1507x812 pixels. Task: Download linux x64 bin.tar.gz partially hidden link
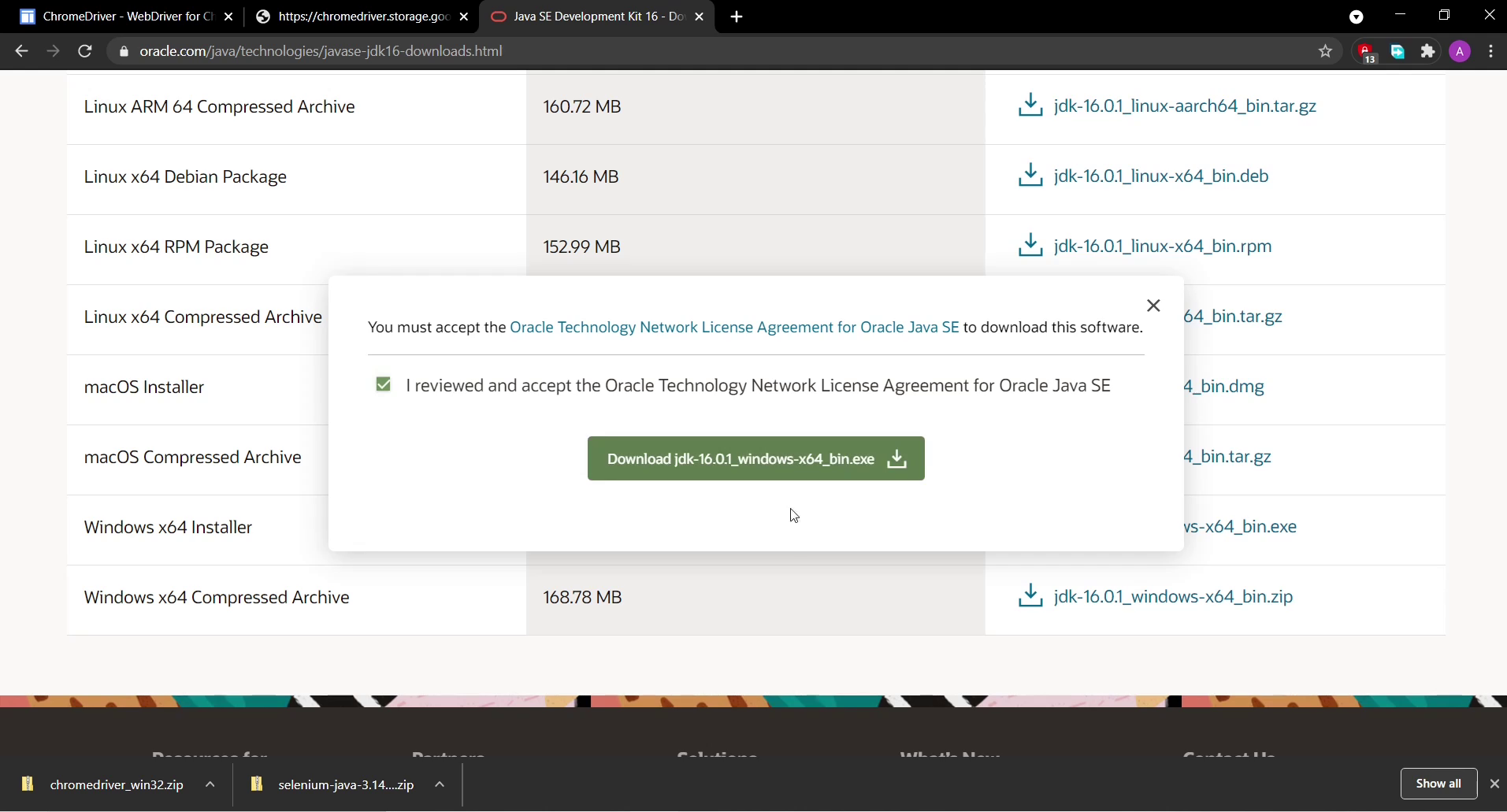1234,317
